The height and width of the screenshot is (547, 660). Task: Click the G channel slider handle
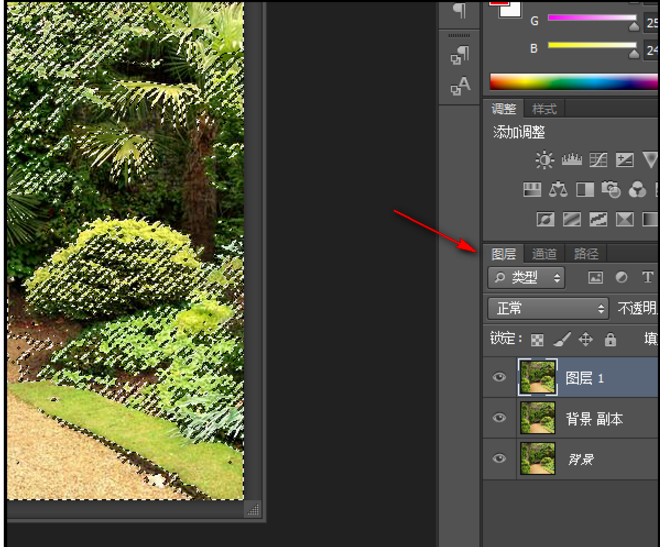pyautogui.click(x=633, y=27)
